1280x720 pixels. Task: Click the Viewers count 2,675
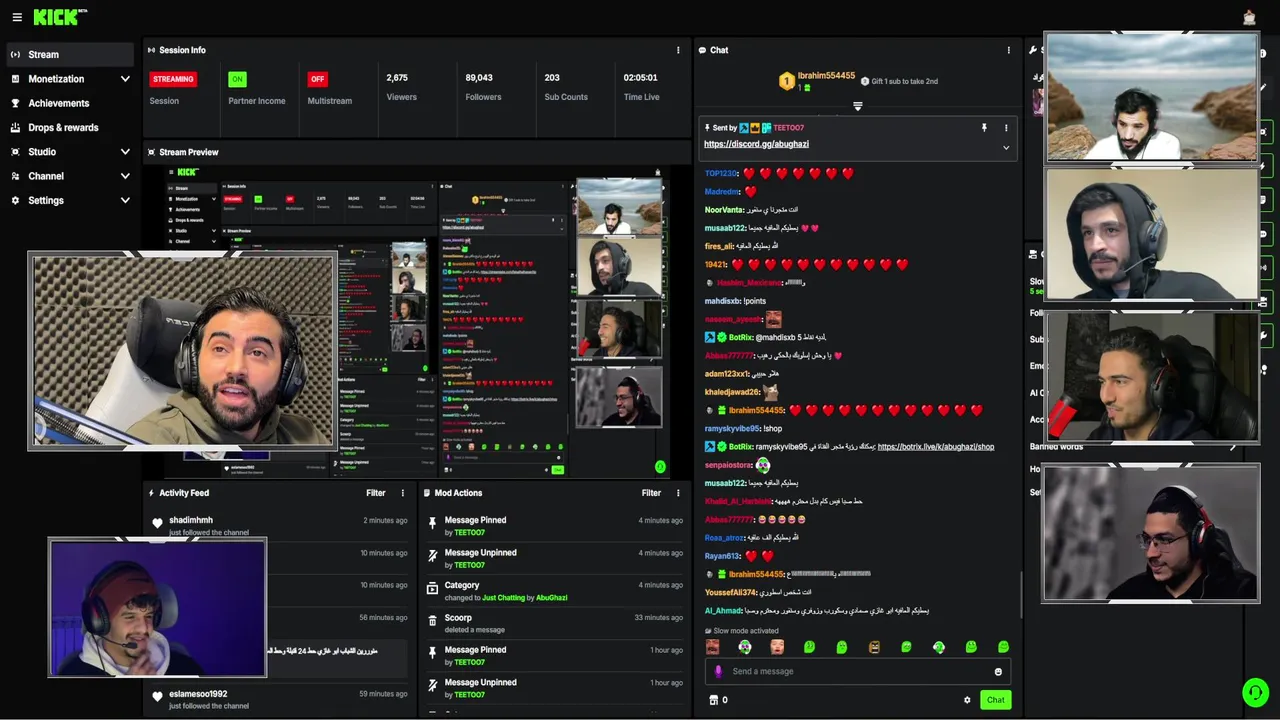pyautogui.click(x=397, y=78)
